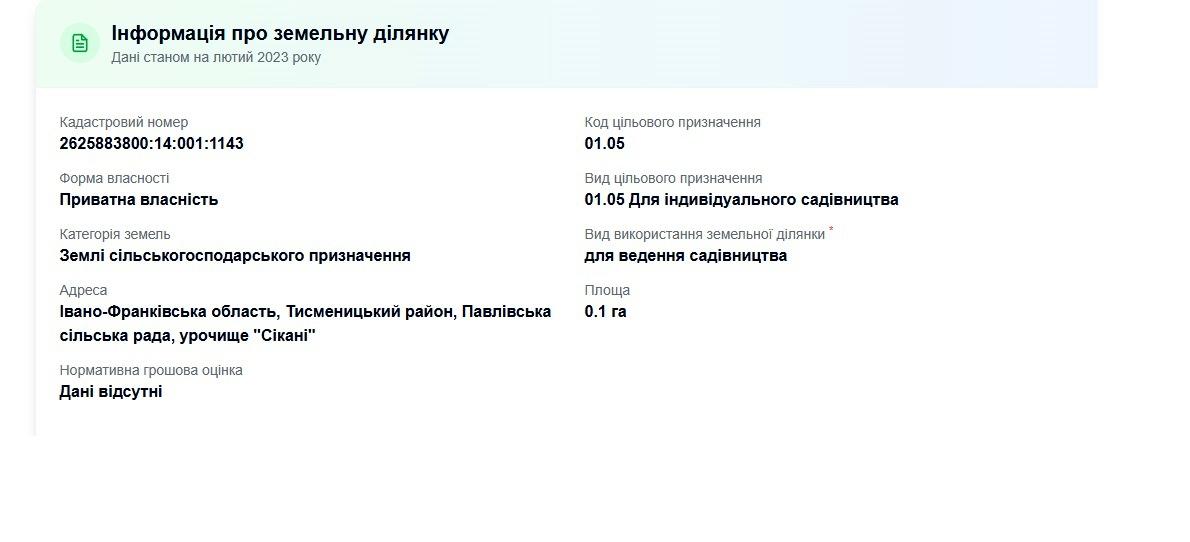Click the red asterisk footnote marker

click(831, 228)
